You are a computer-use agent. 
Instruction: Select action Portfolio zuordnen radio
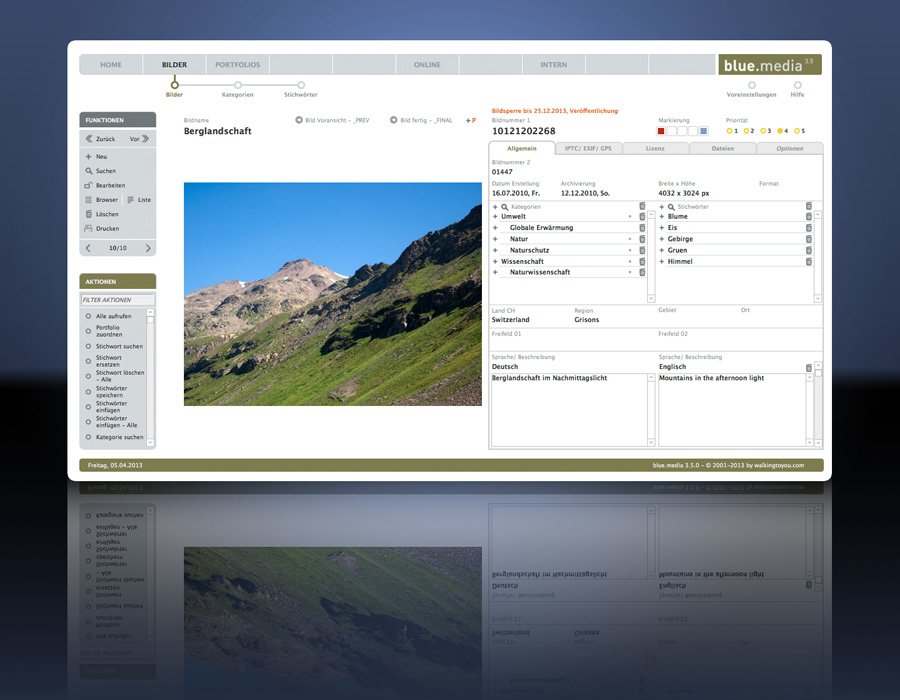pyautogui.click(x=88, y=331)
